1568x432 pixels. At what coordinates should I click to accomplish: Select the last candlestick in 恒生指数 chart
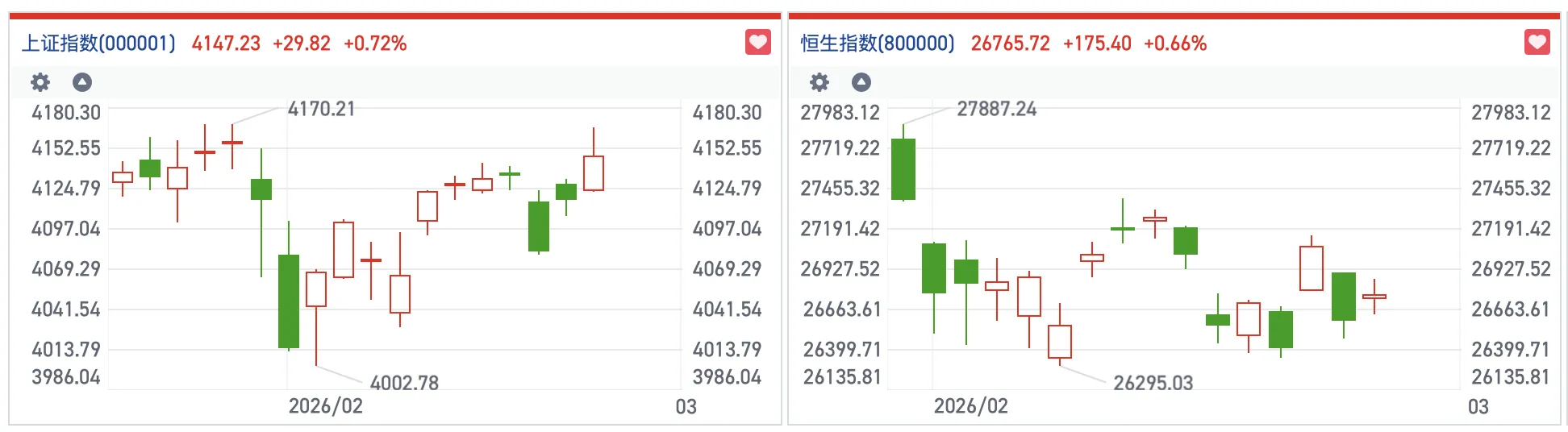(1374, 297)
